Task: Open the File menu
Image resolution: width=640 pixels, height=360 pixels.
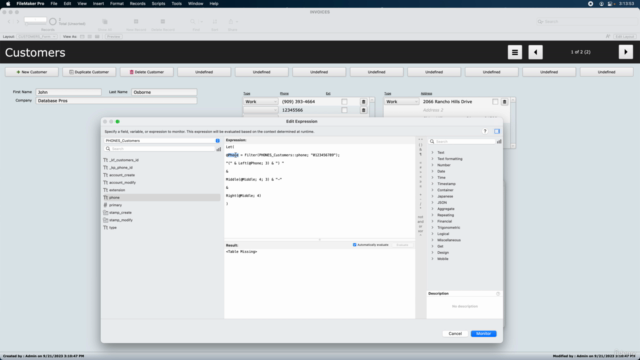Action: pyautogui.click(x=54, y=4)
